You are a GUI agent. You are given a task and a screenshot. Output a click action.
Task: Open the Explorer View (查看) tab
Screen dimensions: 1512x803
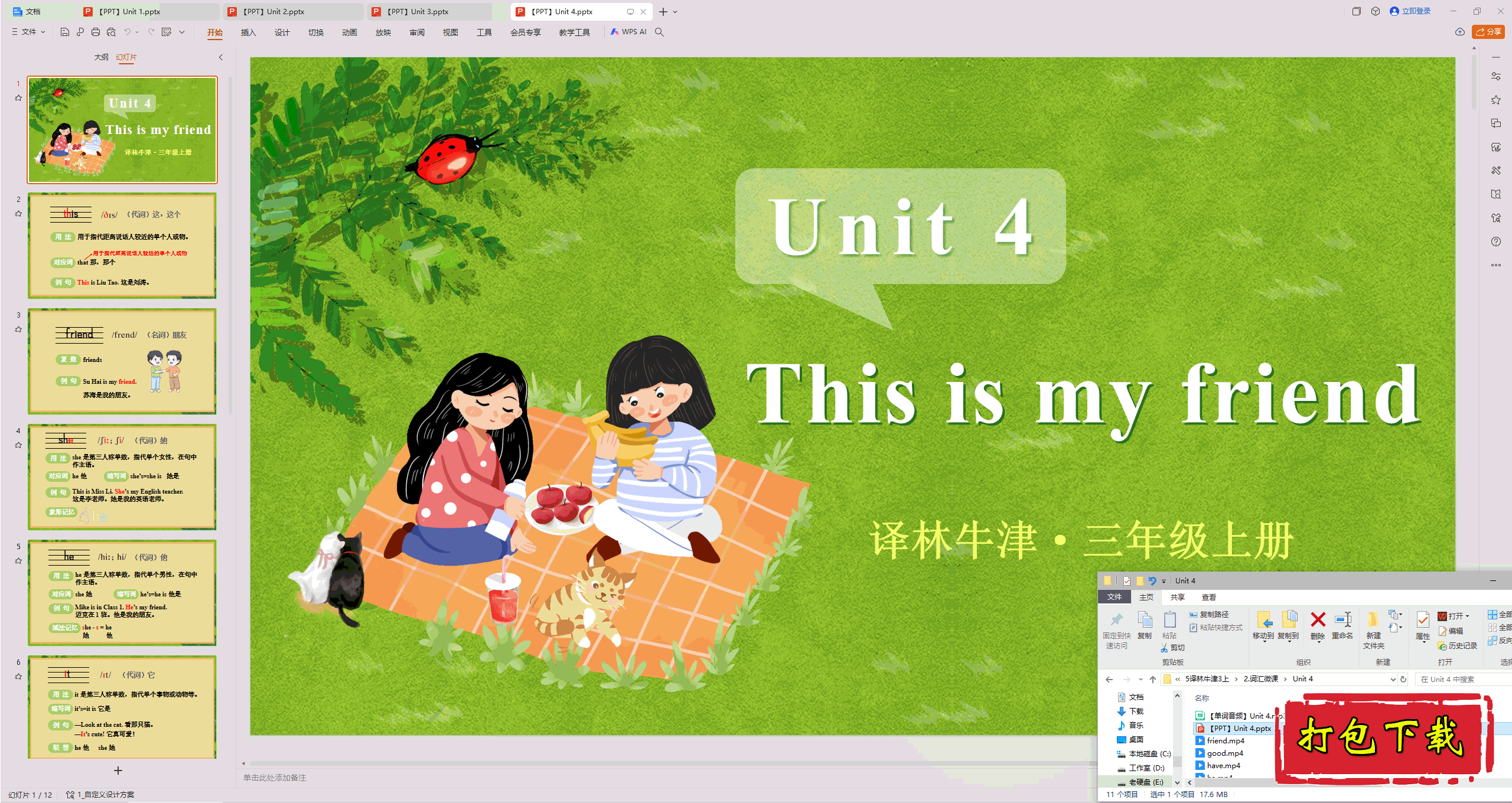(1209, 598)
